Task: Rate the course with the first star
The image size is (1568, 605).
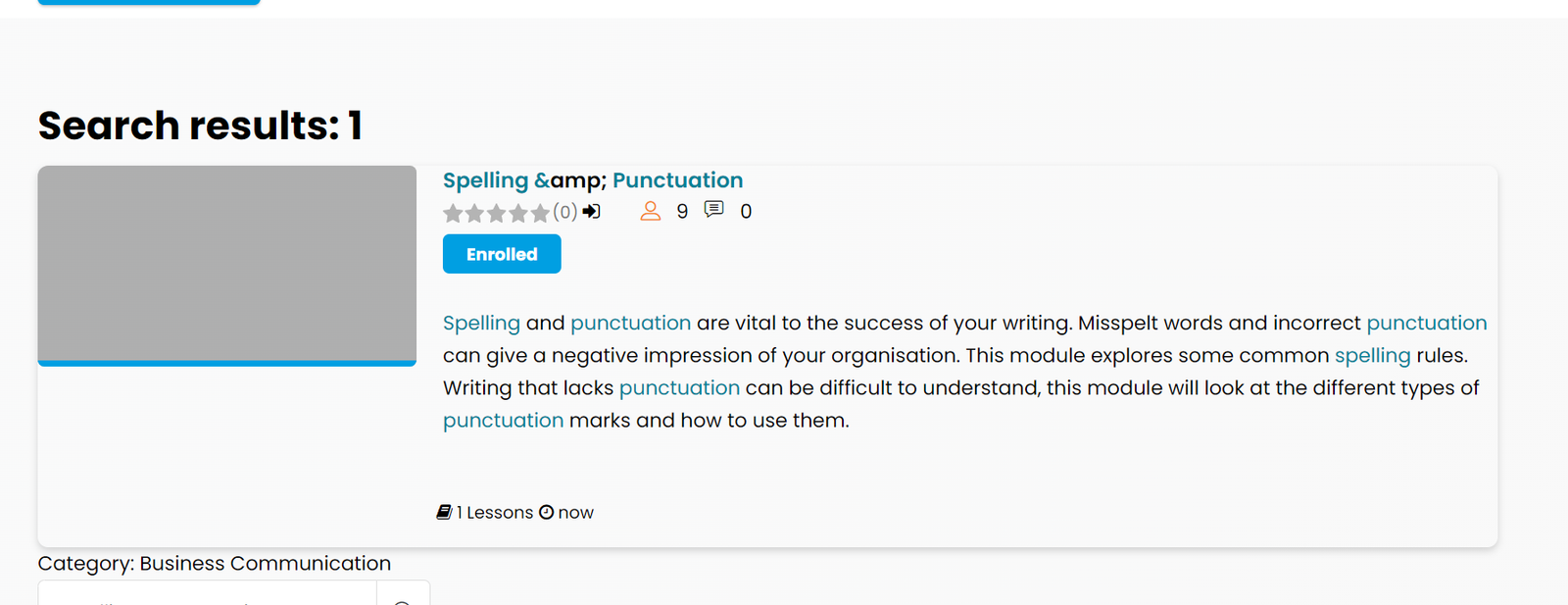Action: pyautogui.click(x=453, y=213)
